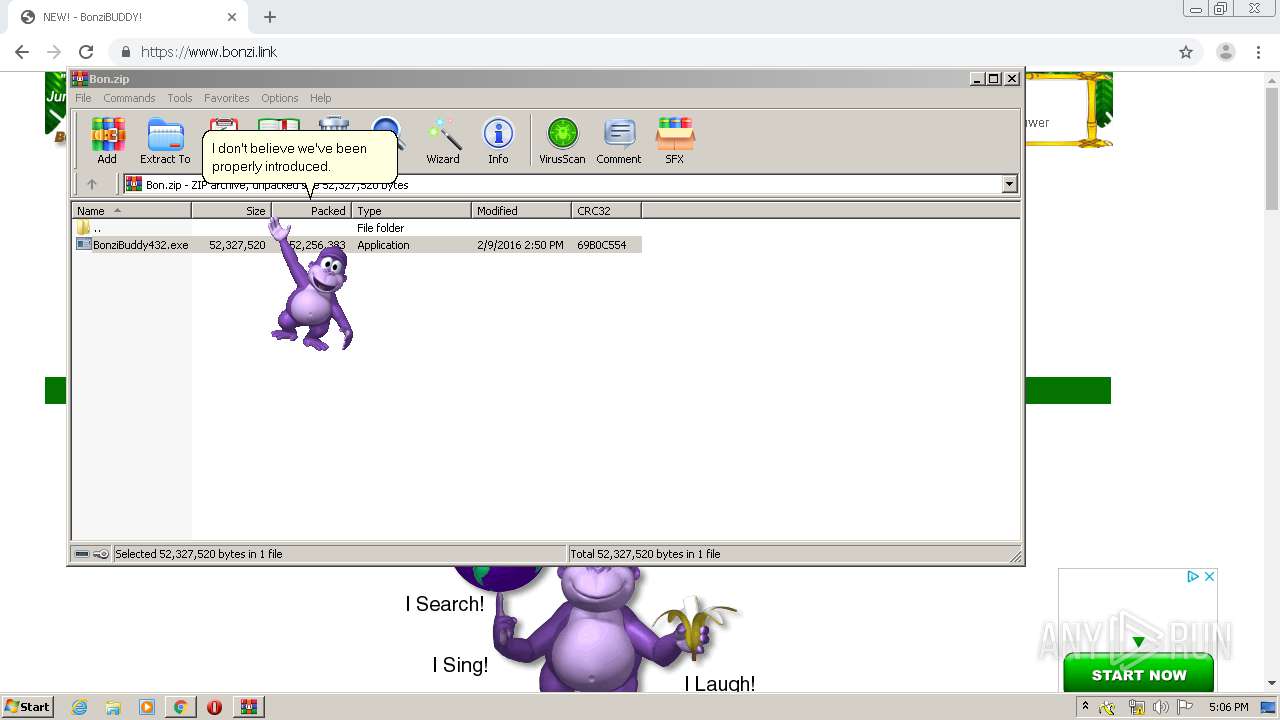
Task: Close the ad with the X icon
Action: click(x=1209, y=576)
